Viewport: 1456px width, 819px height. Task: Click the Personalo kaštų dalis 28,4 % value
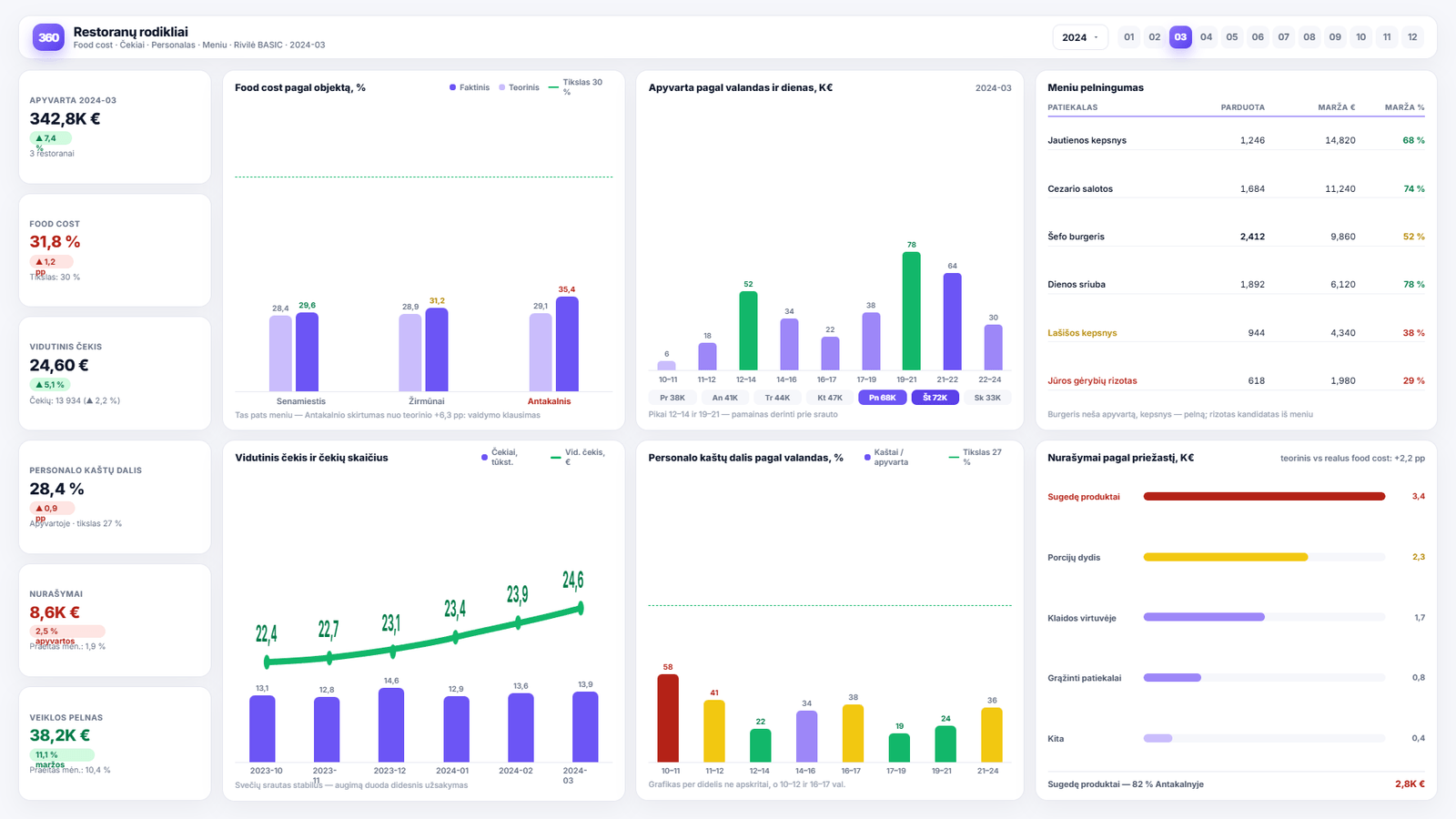click(x=56, y=490)
